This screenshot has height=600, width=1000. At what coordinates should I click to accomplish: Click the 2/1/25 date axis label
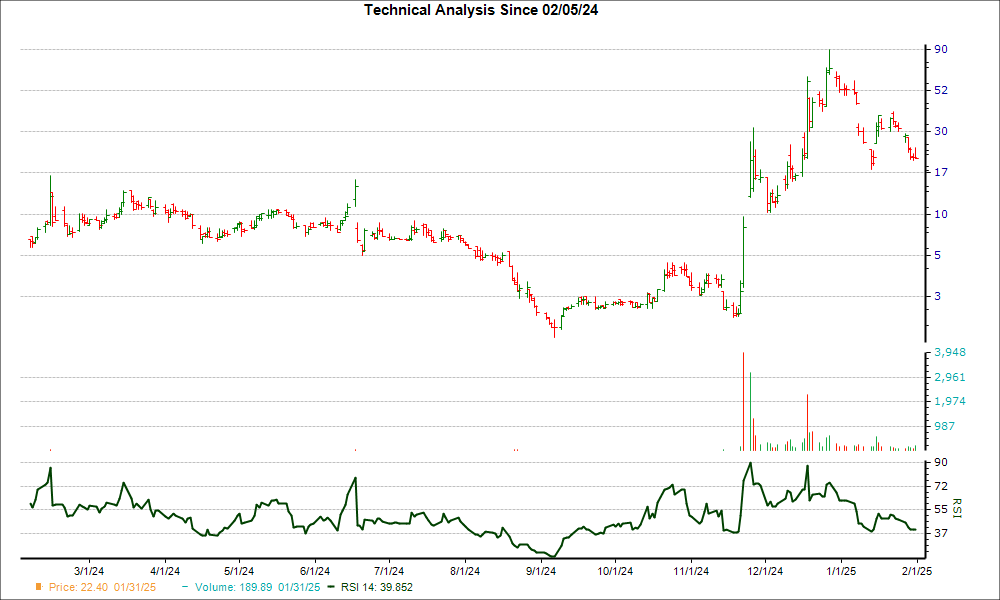917,571
